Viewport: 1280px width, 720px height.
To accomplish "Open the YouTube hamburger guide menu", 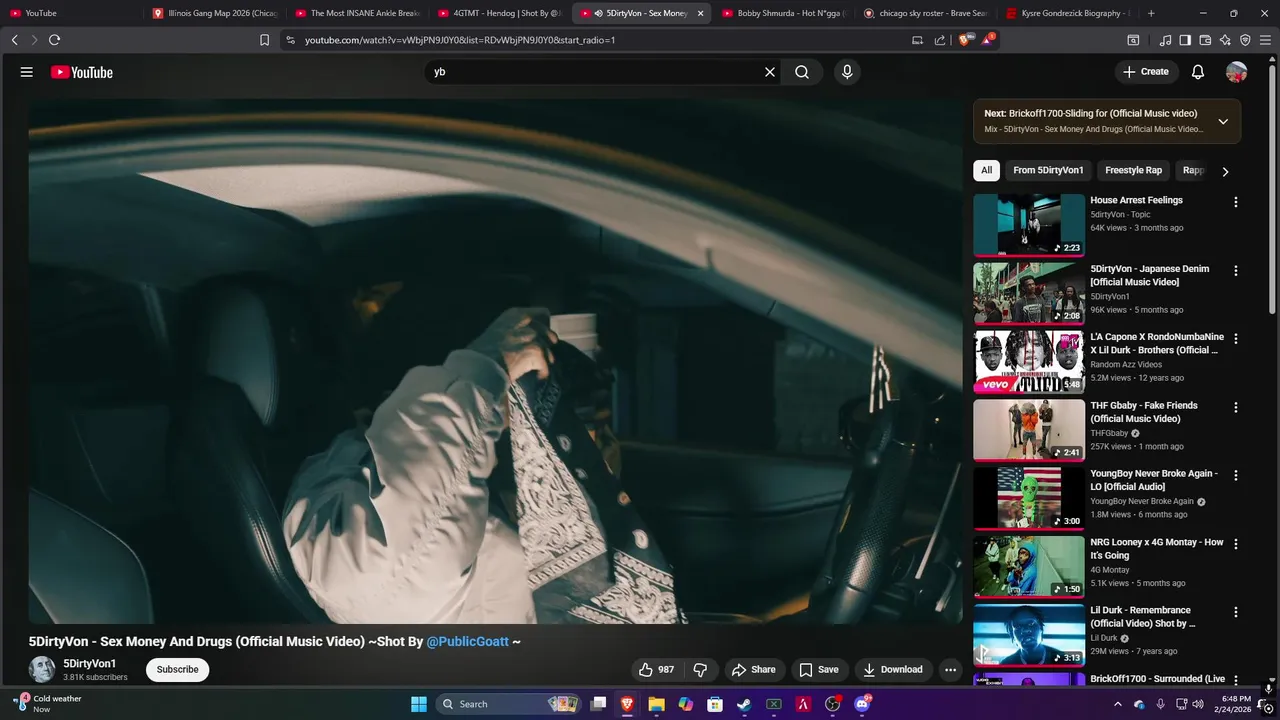I will (x=27, y=72).
